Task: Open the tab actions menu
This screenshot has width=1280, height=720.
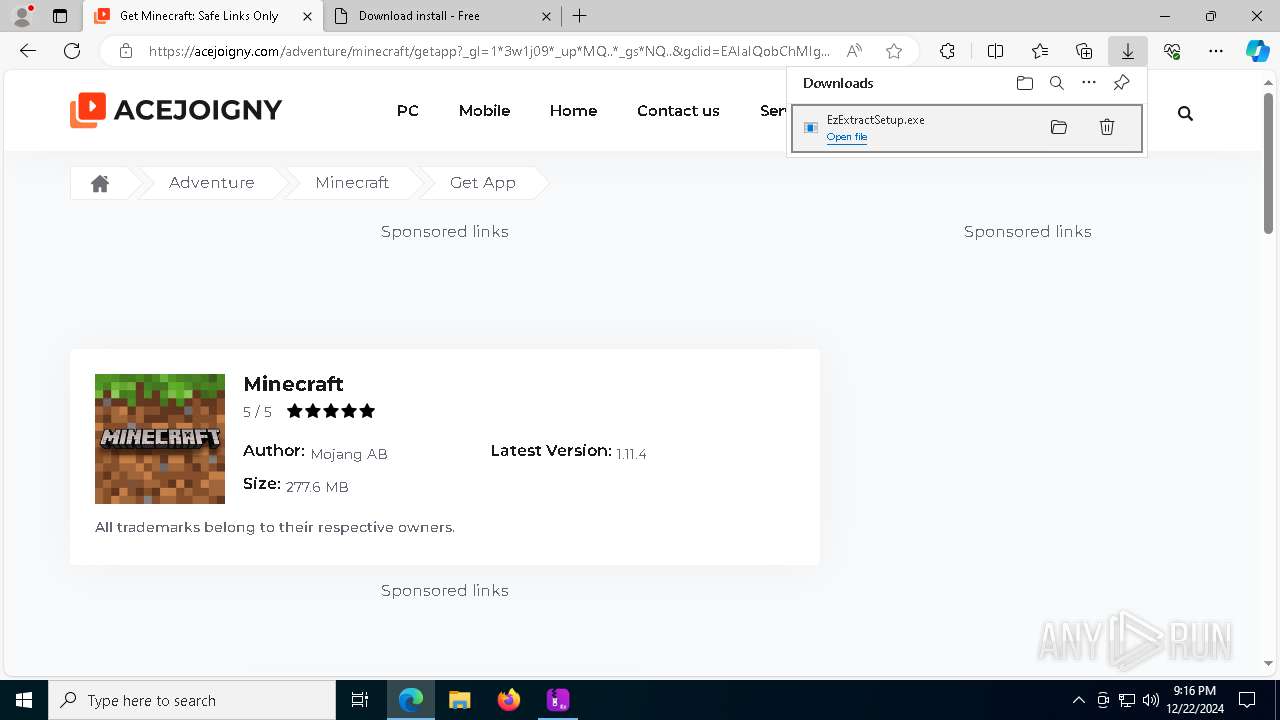Action: coord(60,16)
